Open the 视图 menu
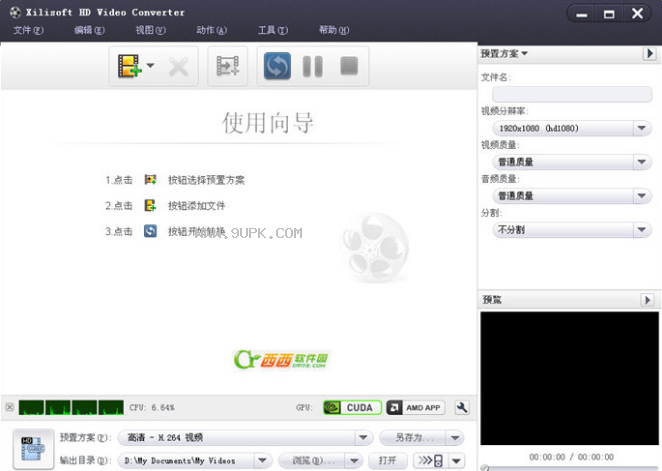This screenshot has height=471, width=662. click(150, 30)
